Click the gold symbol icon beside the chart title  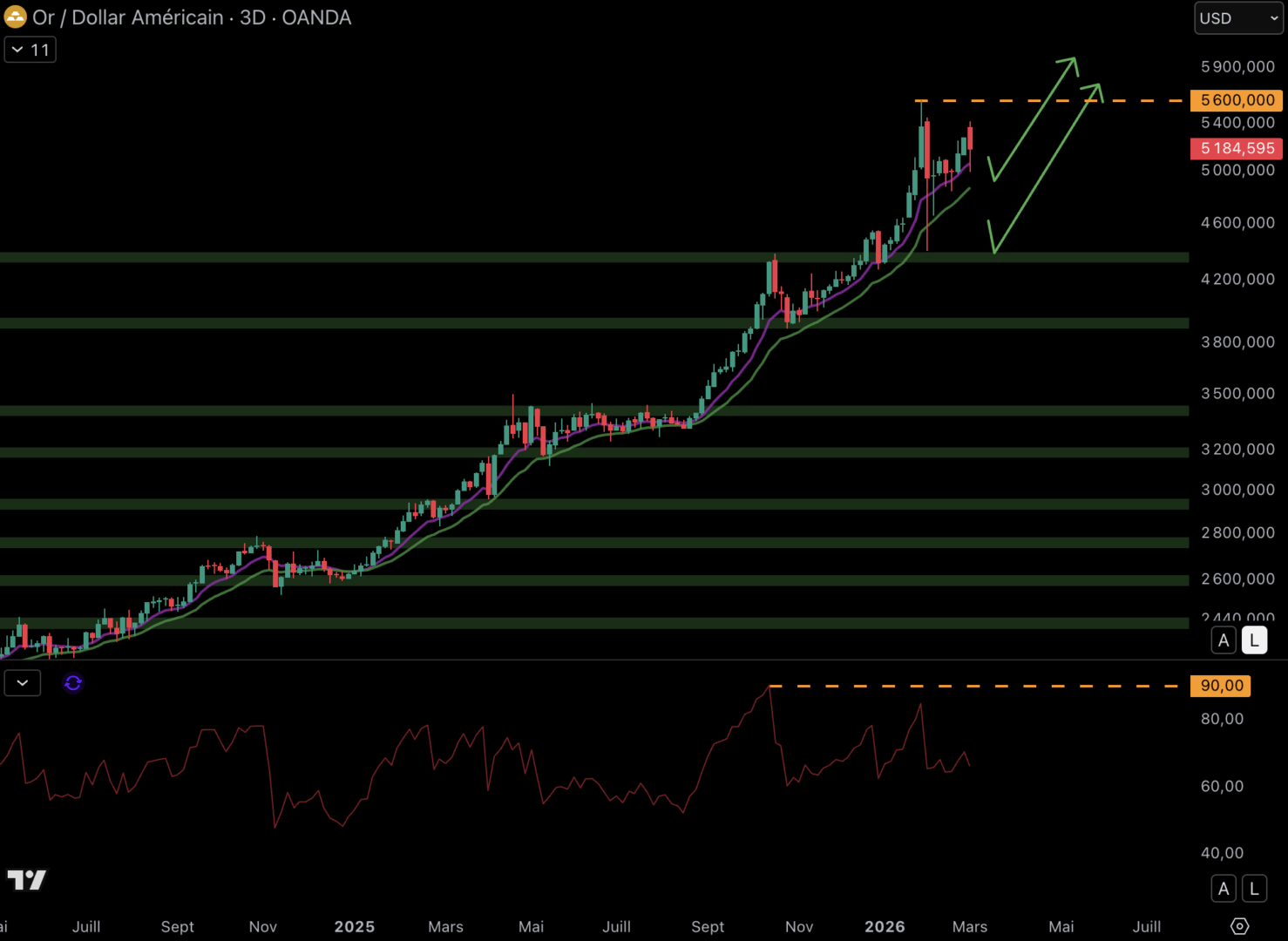tap(16, 17)
